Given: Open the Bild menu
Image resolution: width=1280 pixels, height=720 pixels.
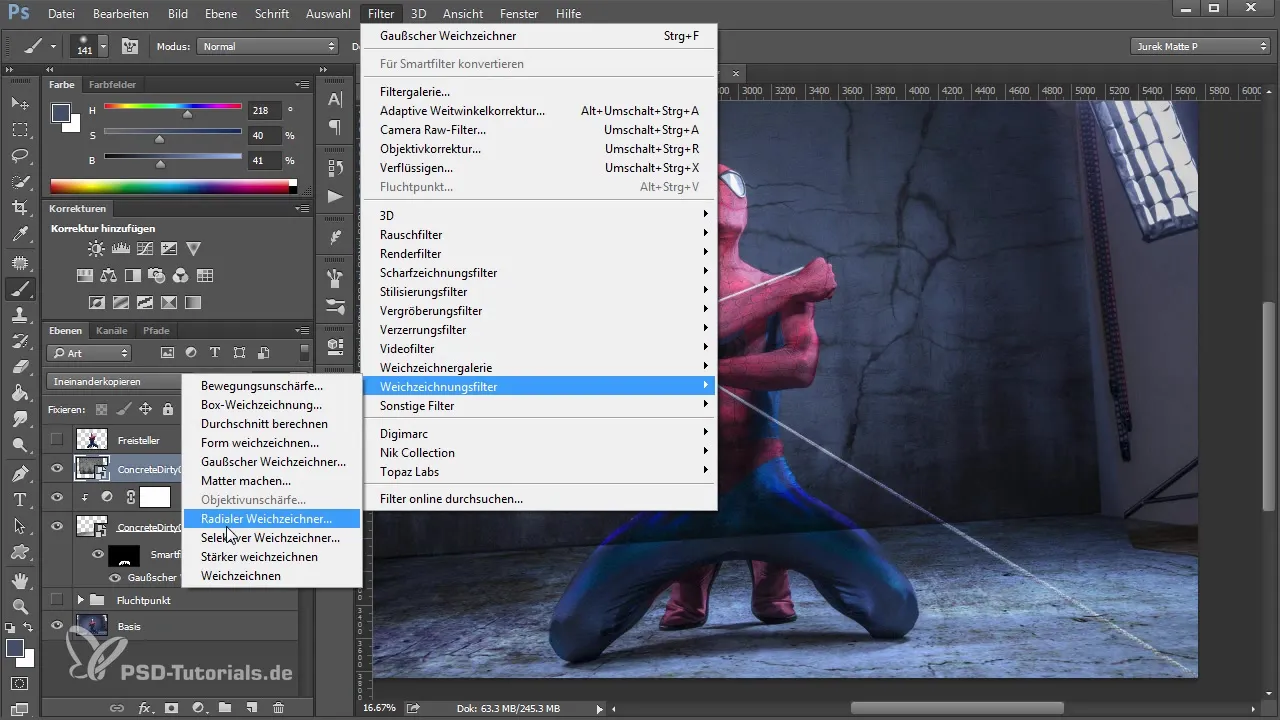Looking at the screenshot, I should (x=178, y=14).
